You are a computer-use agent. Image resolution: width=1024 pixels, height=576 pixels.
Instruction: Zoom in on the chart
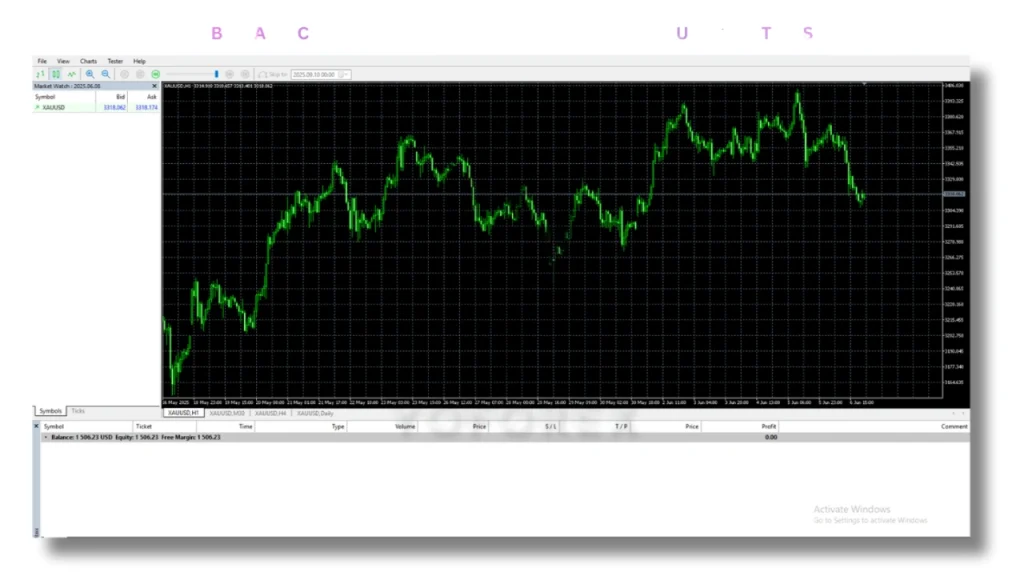[89, 74]
